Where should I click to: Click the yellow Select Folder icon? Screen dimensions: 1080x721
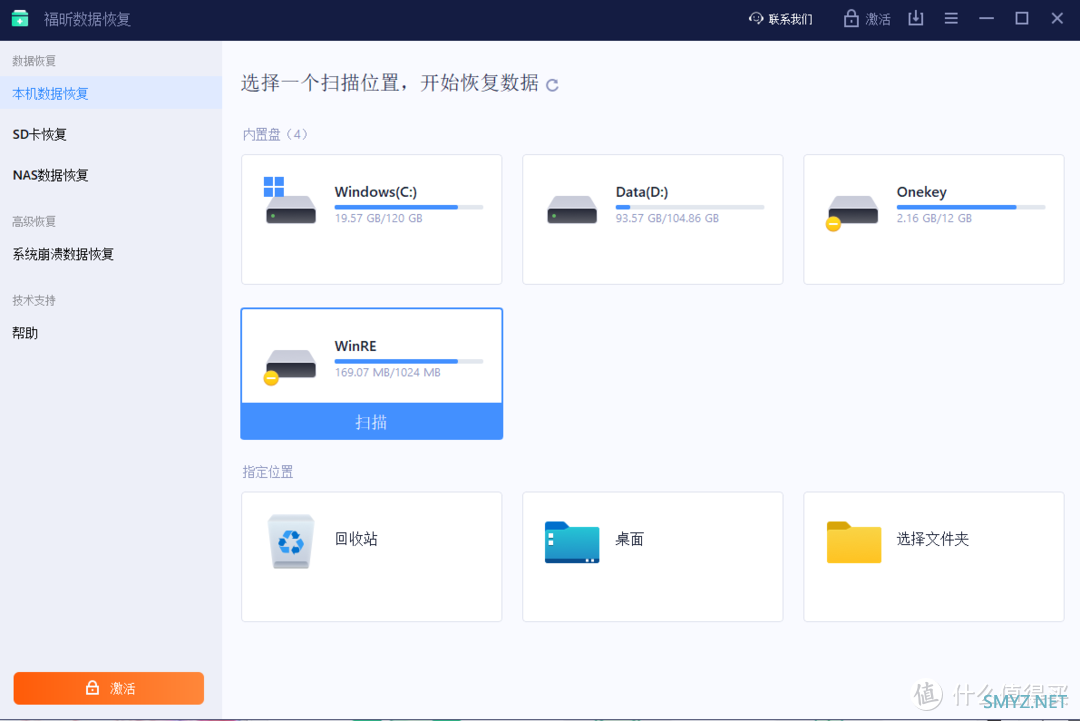(853, 542)
